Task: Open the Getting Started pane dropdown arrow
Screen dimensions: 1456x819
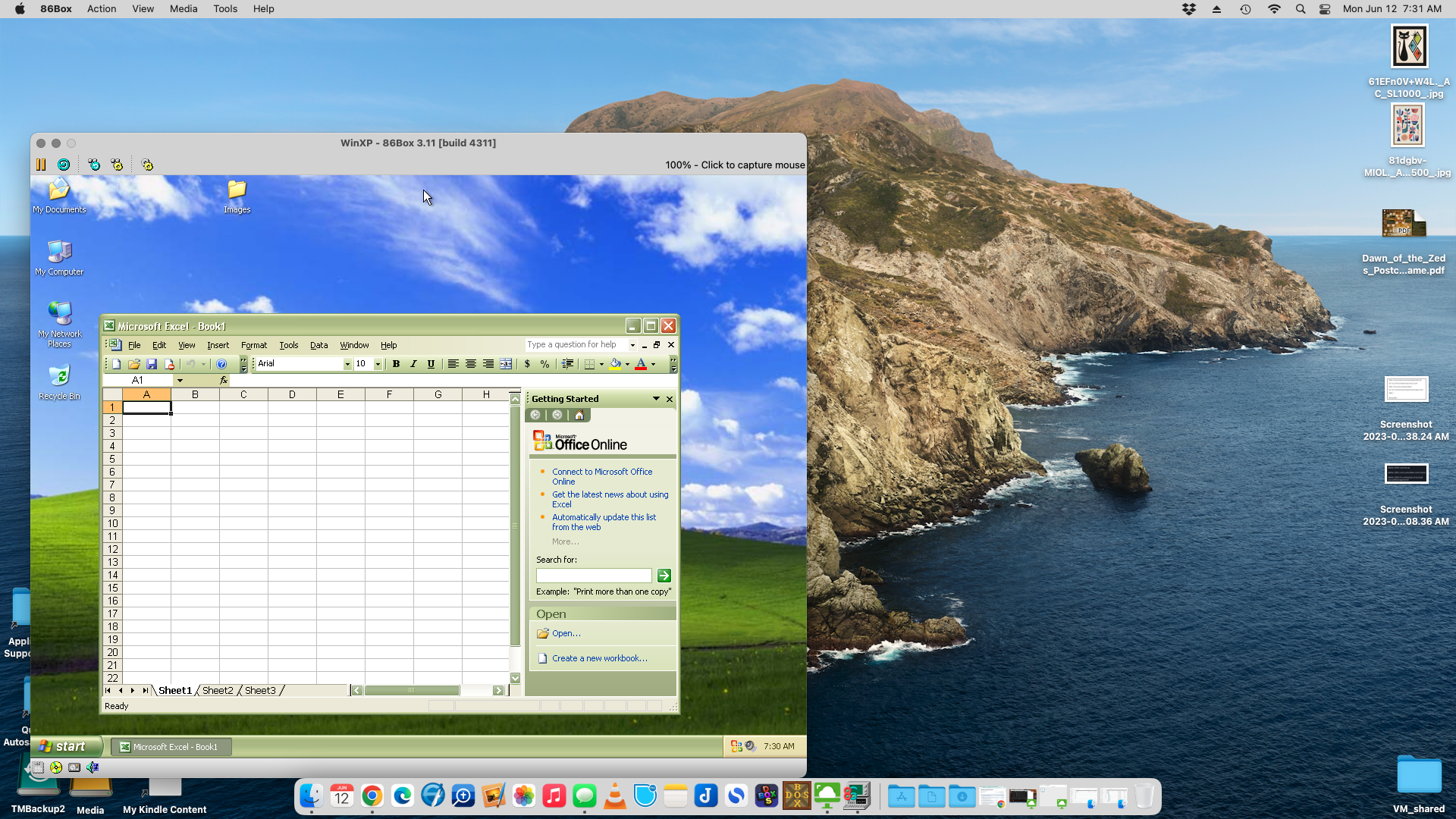Action: pos(656,398)
